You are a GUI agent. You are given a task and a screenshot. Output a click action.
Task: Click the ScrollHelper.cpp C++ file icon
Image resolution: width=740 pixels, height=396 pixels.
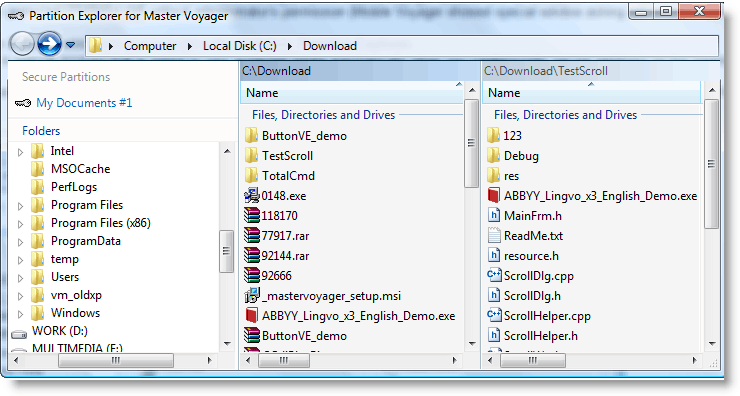(494, 315)
